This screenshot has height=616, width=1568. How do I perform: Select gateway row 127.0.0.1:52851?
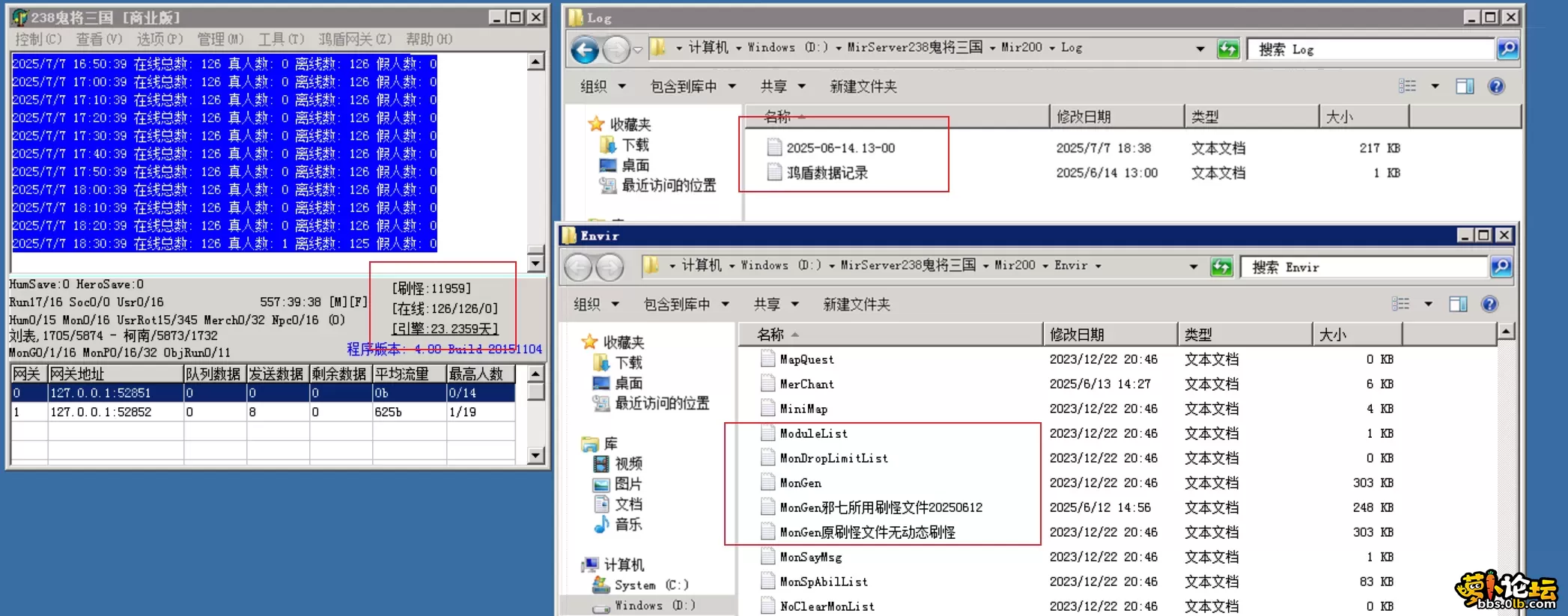pos(263,392)
